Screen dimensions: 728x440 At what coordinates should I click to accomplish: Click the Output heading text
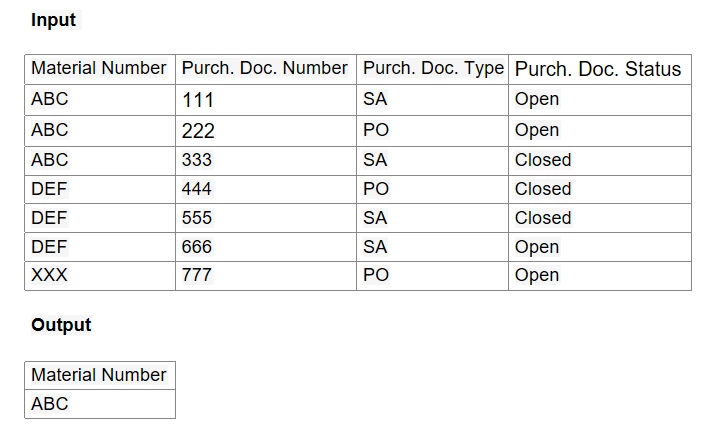61,325
